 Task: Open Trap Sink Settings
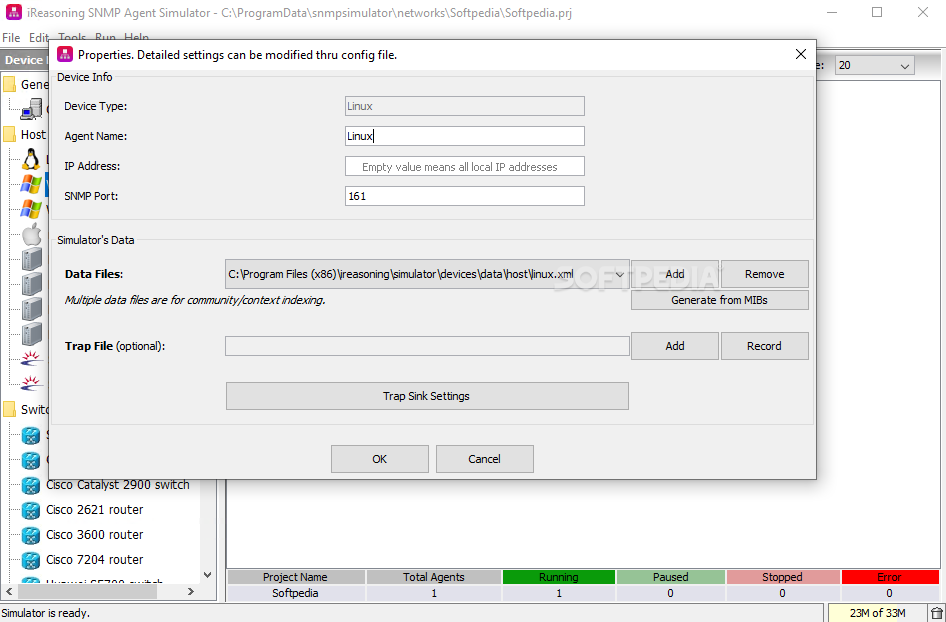(x=427, y=396)
